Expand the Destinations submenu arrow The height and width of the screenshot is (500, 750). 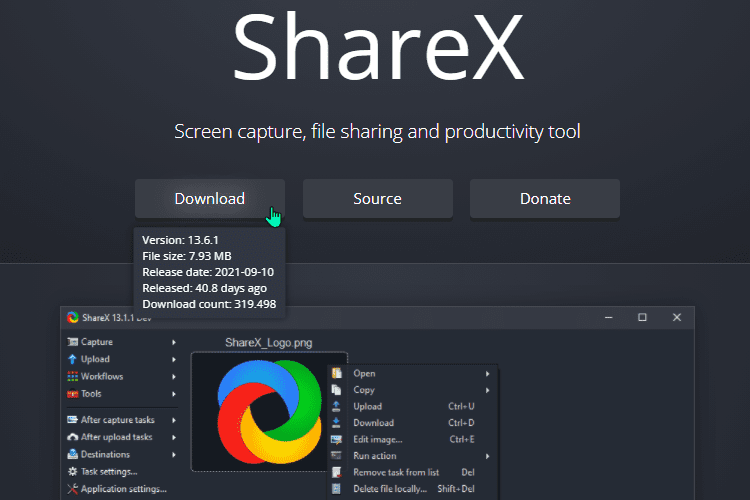(174, 455)
